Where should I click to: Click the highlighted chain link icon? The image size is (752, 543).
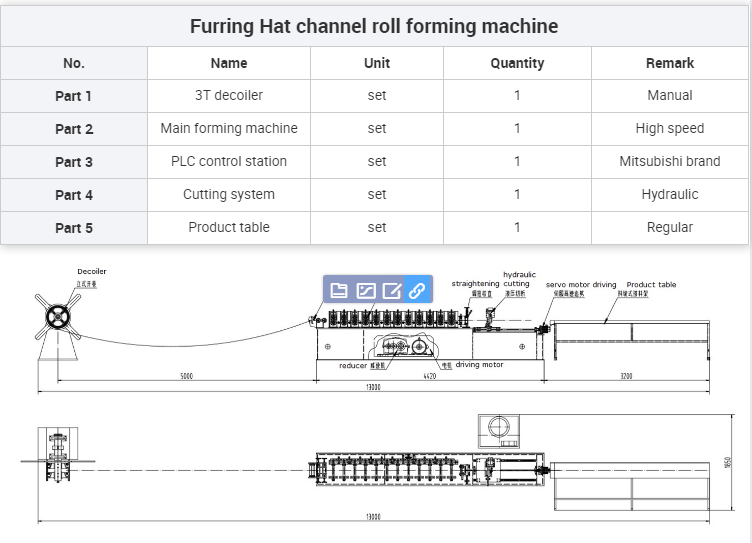click(418, 290)
